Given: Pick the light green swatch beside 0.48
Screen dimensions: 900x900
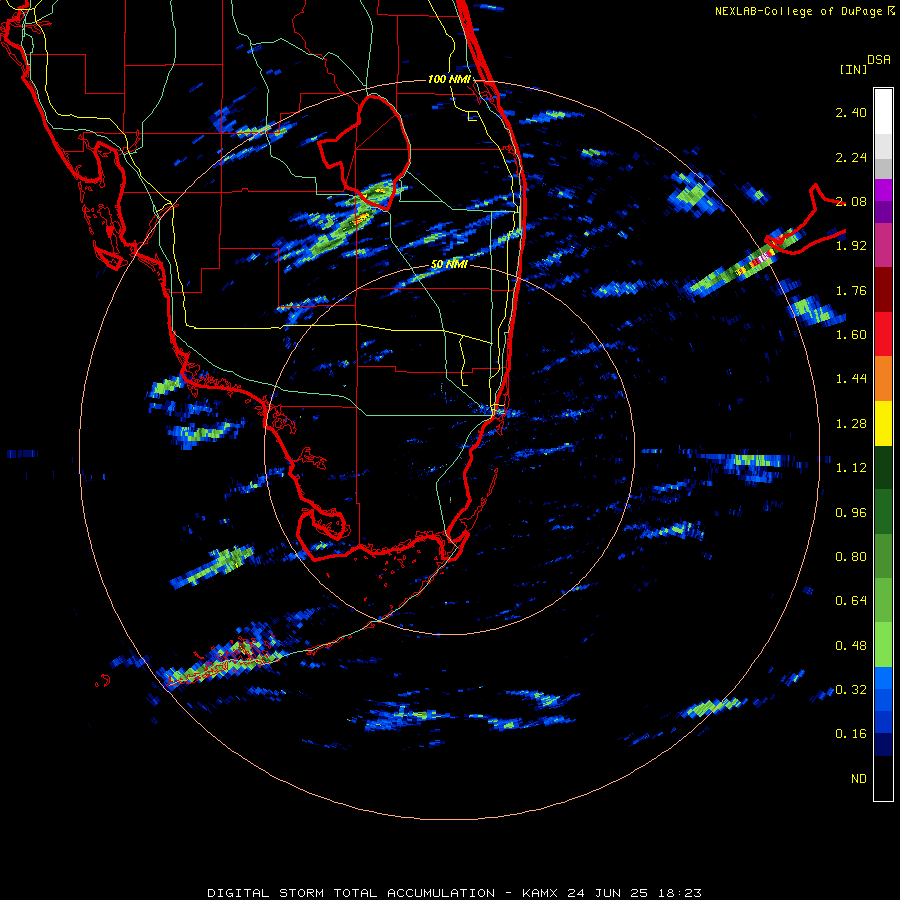Looking at the screenshot, I should click(883, 645).
